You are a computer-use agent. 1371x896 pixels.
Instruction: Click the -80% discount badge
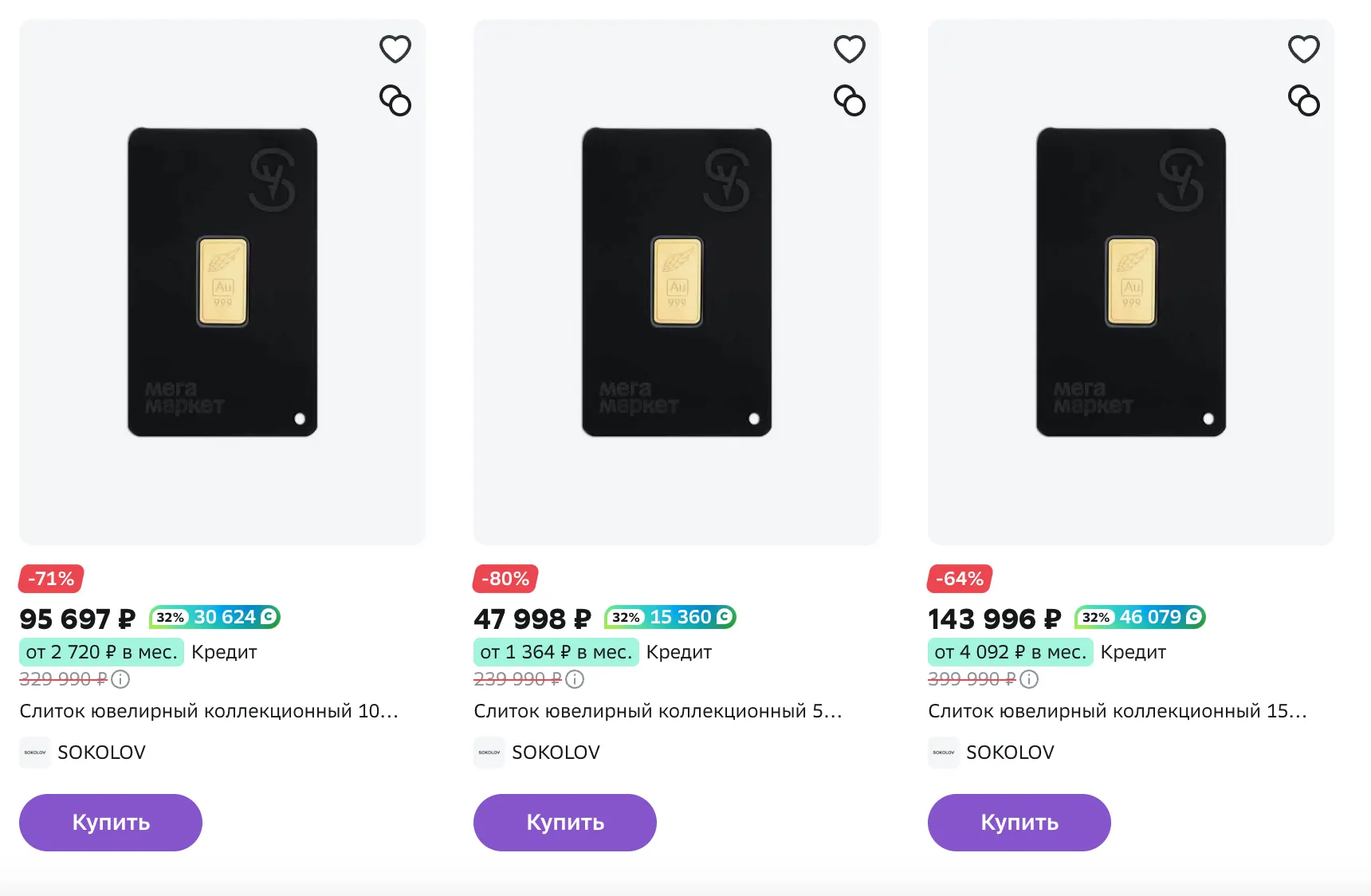click(505, 579)
